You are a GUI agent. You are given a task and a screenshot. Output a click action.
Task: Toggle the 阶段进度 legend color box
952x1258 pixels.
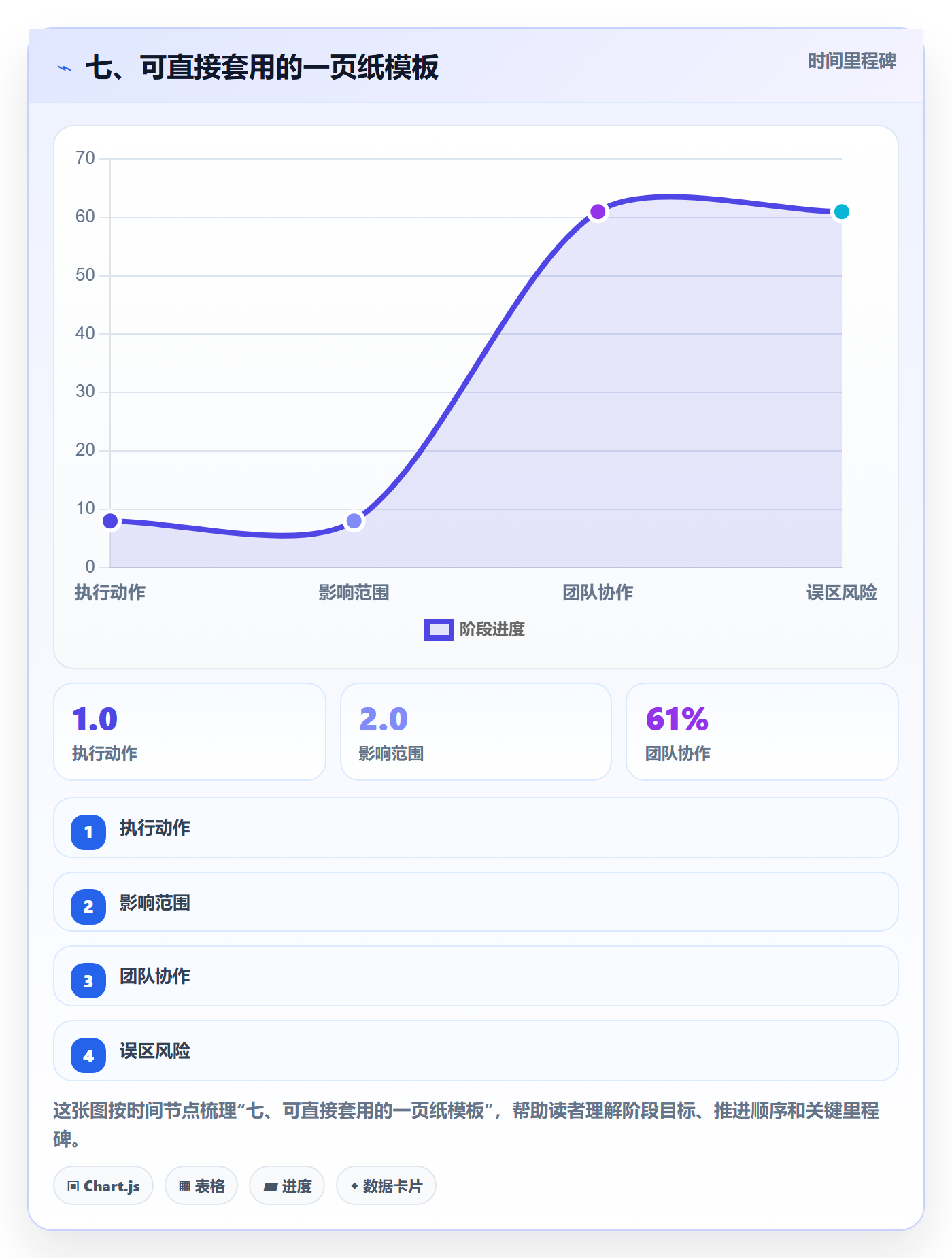tap(439, 630)
